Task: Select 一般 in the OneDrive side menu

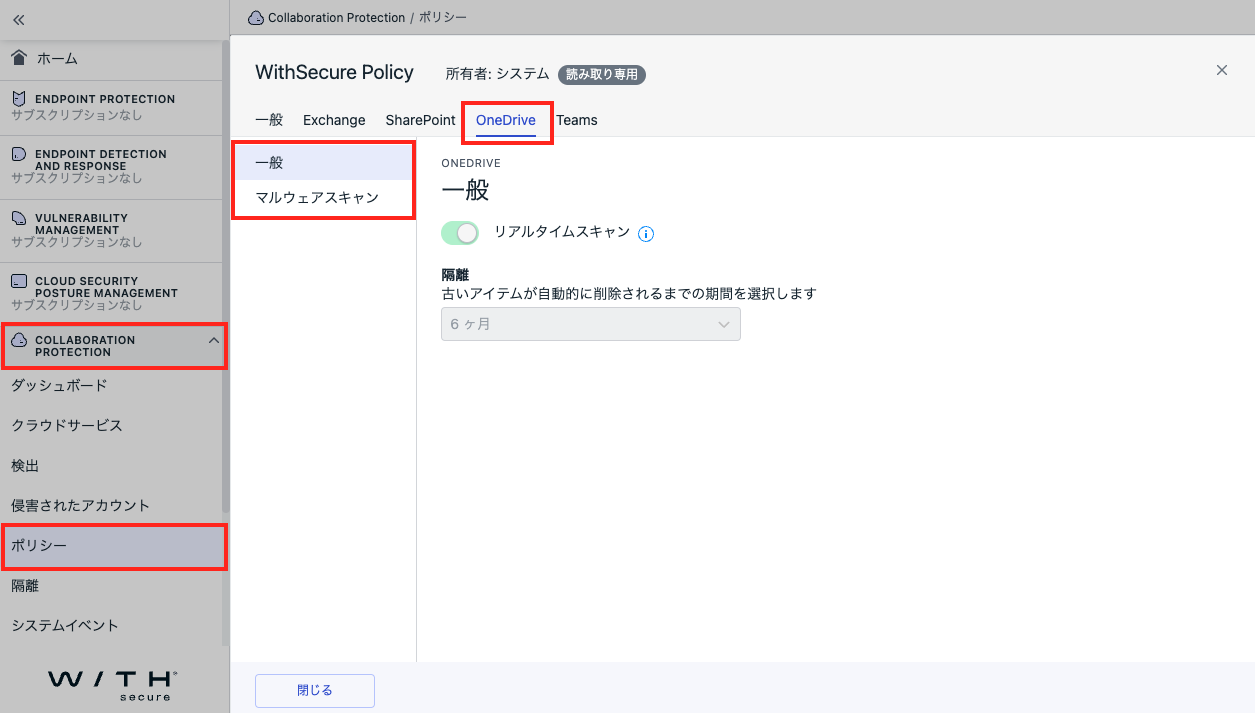Action: click(x=323, y=162)
